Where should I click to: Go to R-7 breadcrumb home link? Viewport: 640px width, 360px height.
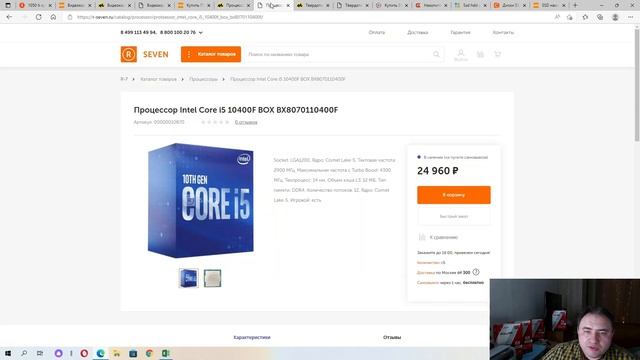[124, 79]
